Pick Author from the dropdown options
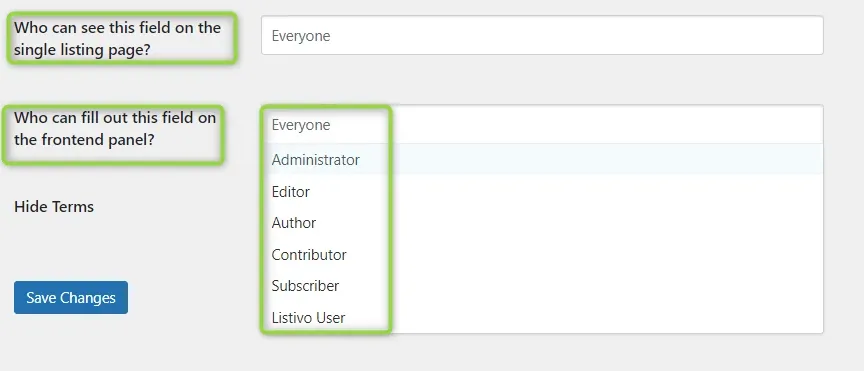This screenshot has width=864, height=371. pos(542,223)
